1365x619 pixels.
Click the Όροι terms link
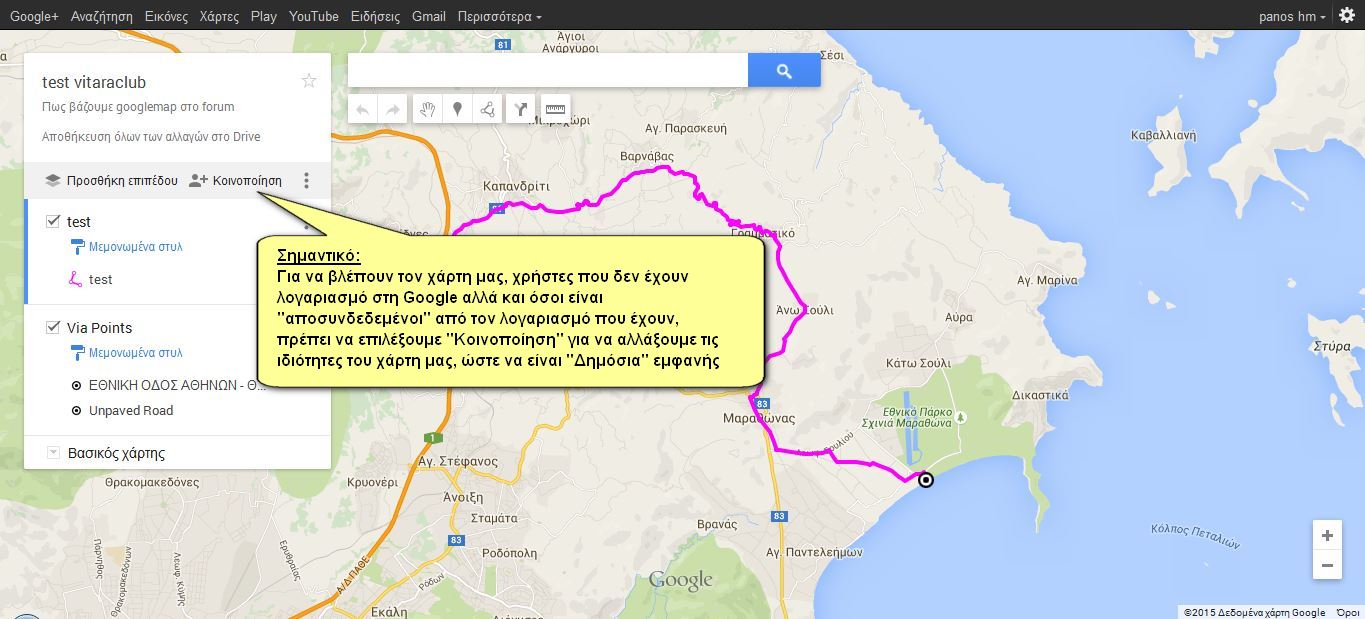coord(1347,612)
